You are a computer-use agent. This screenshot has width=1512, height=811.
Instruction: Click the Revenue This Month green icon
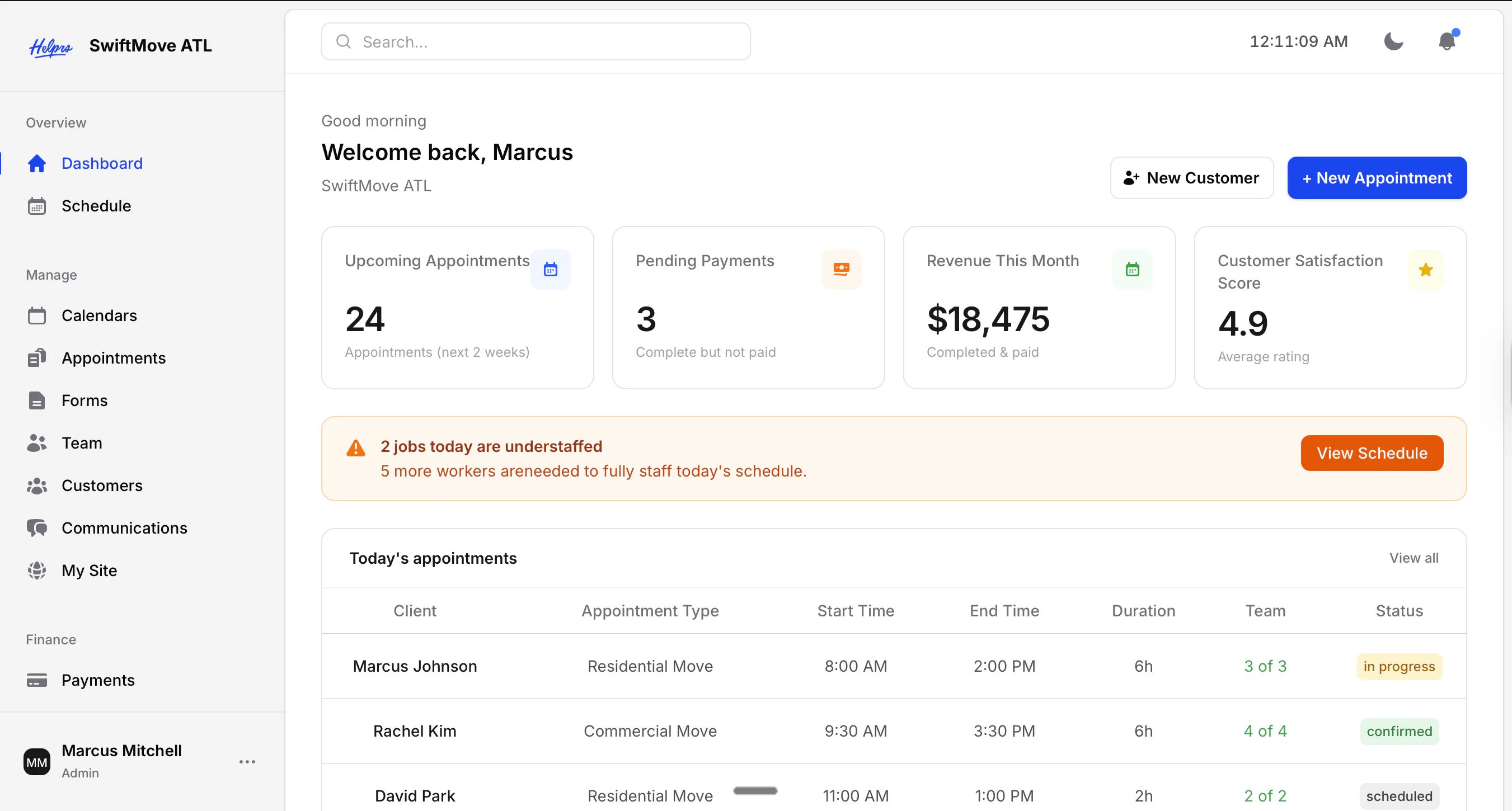click(1132, 270)
